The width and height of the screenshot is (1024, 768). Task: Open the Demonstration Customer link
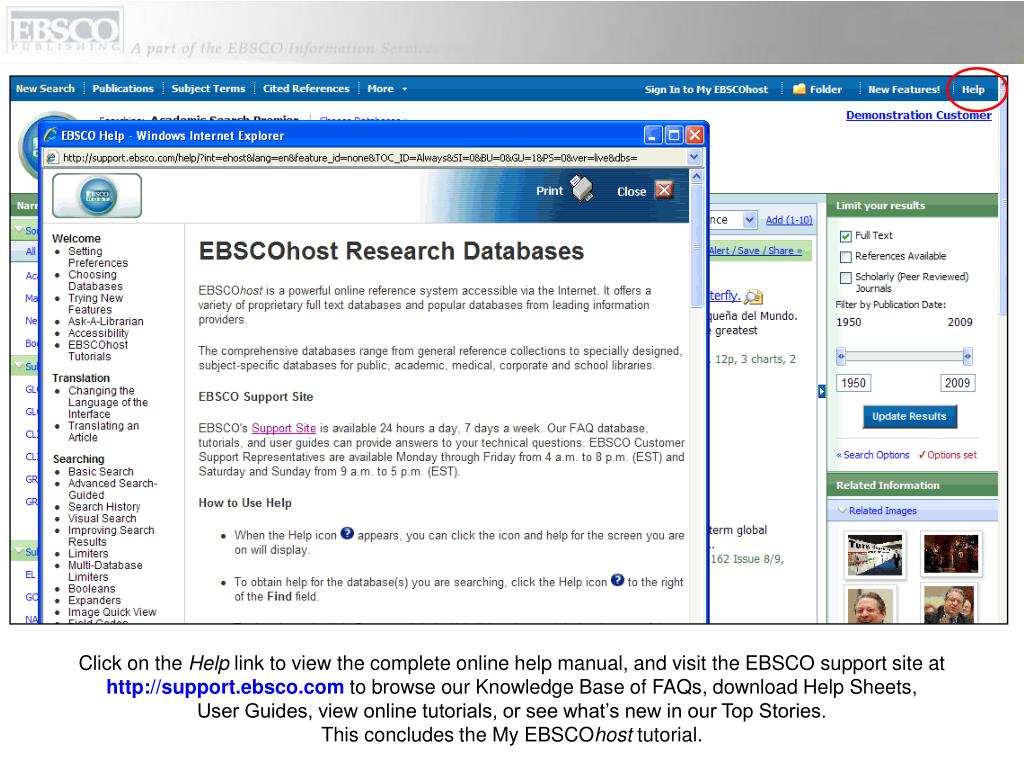[x=919, y=115]
